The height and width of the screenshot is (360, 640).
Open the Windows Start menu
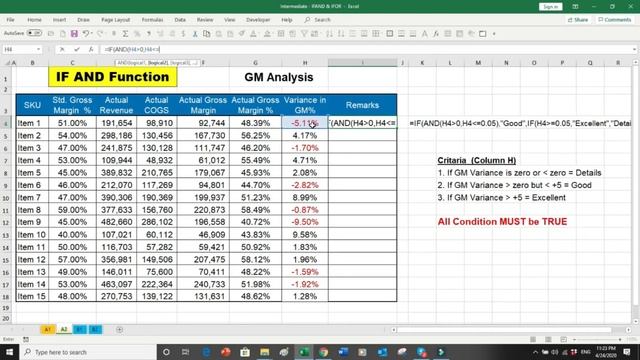[9, 352]
